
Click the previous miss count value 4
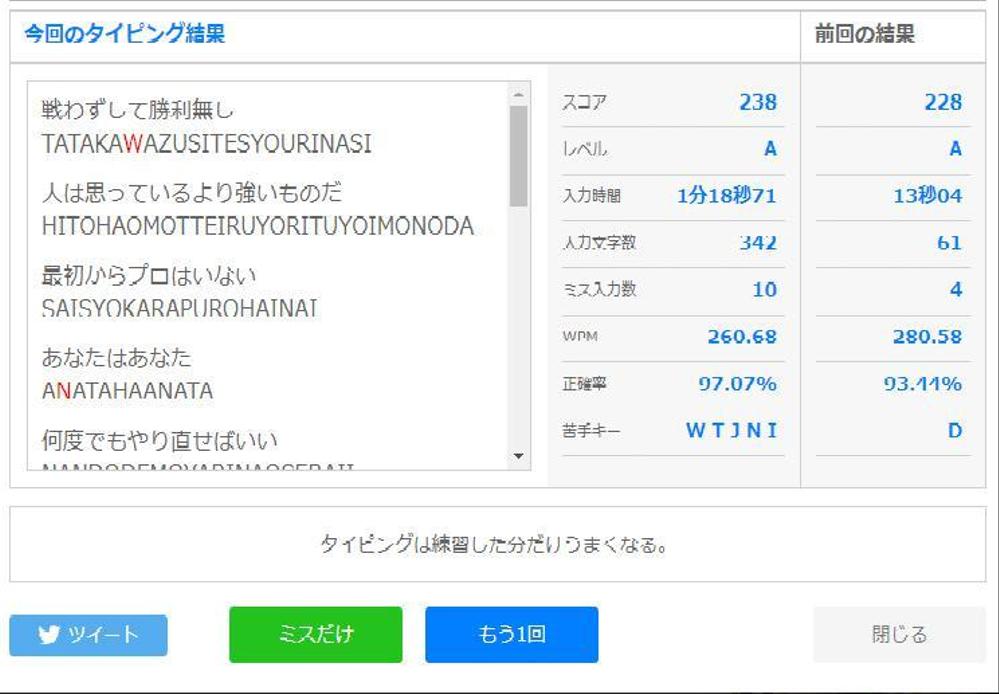click(x=956, y=289)
